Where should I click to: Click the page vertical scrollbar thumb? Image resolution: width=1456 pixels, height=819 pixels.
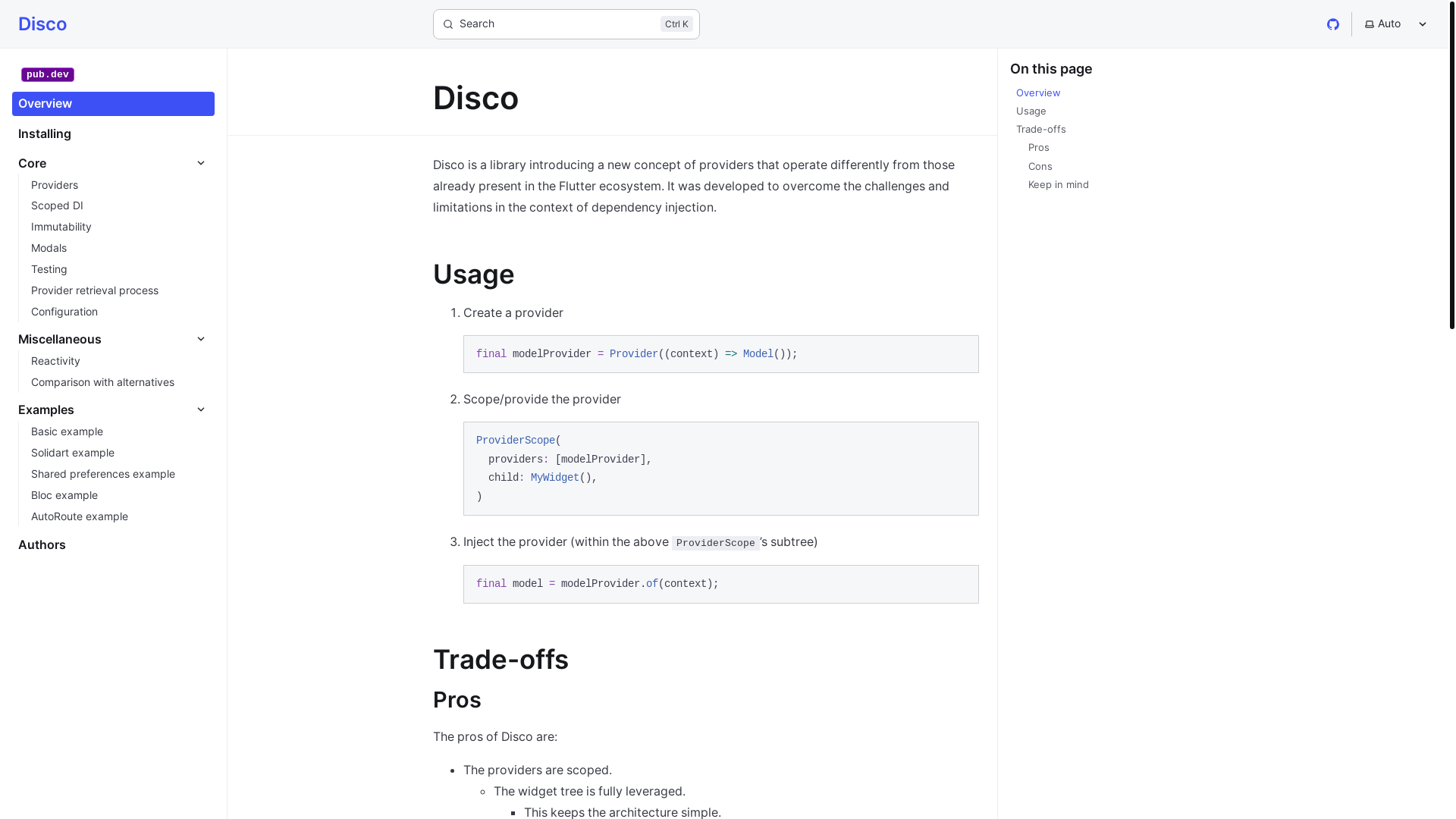pos(1451,164)
